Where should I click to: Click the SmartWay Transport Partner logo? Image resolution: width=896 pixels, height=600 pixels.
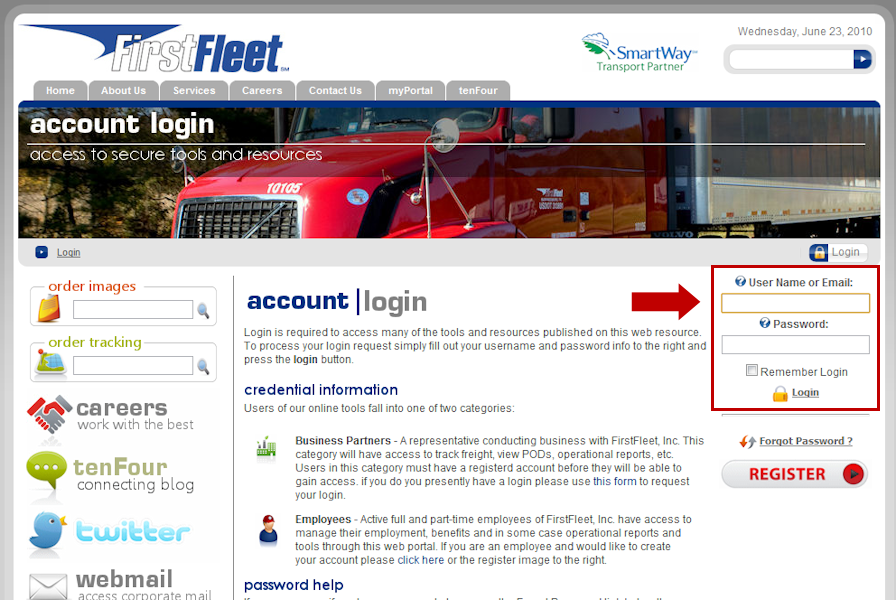coord(639,53)
